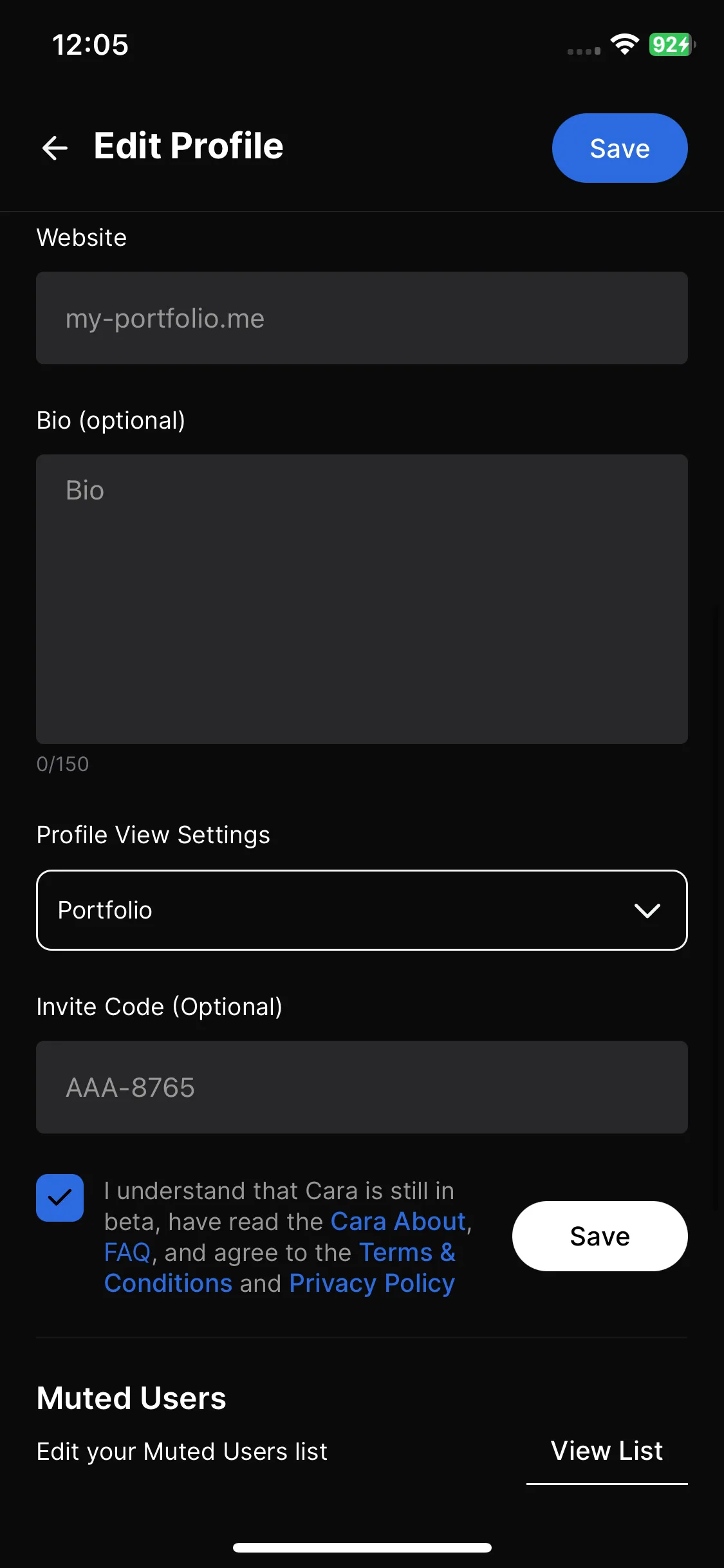Focus the Bio text area
The image size is (724, 1568).
[x=362, y=599]
